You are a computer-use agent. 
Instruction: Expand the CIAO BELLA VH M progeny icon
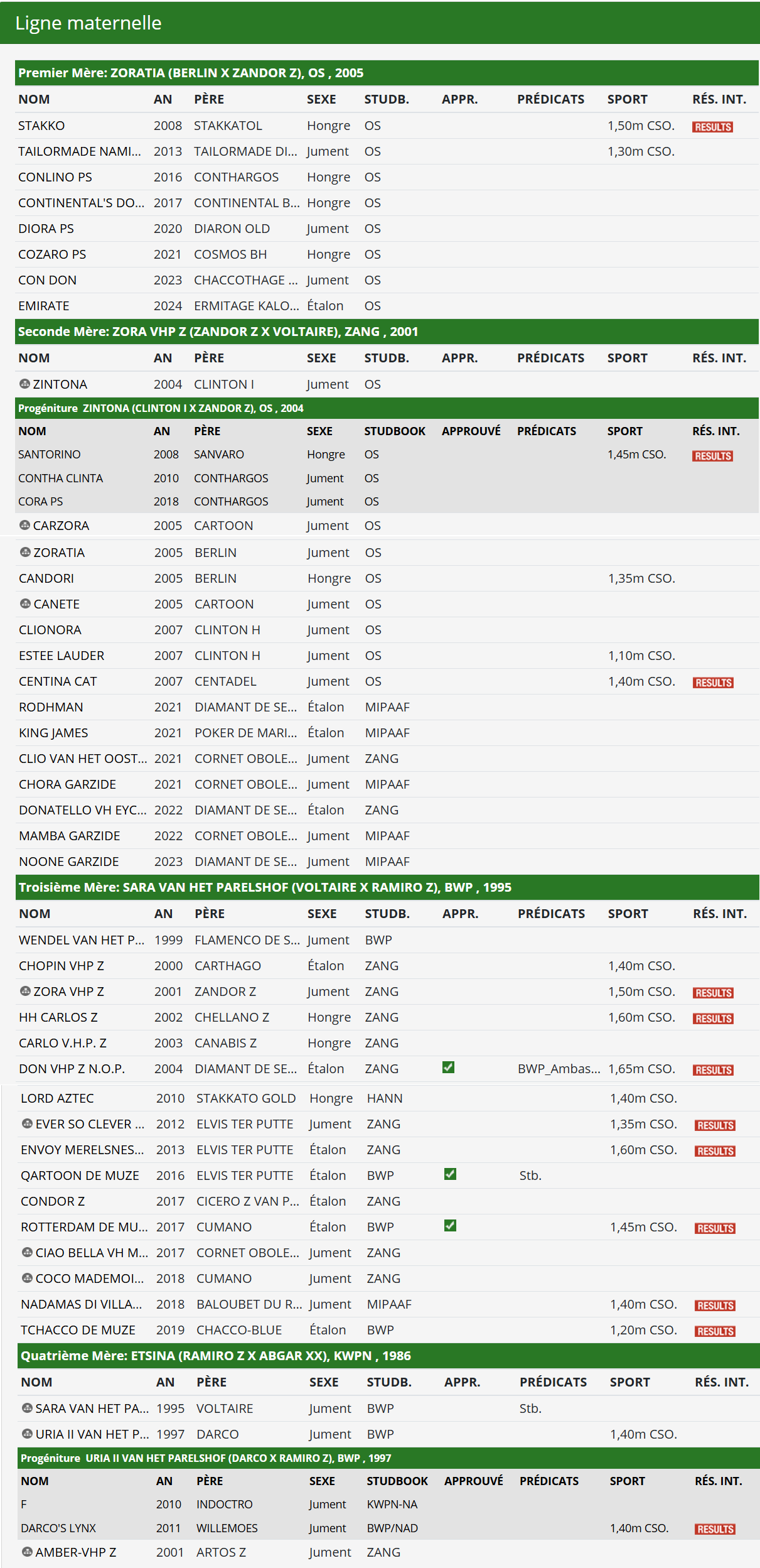click(x=27, y=1252)
